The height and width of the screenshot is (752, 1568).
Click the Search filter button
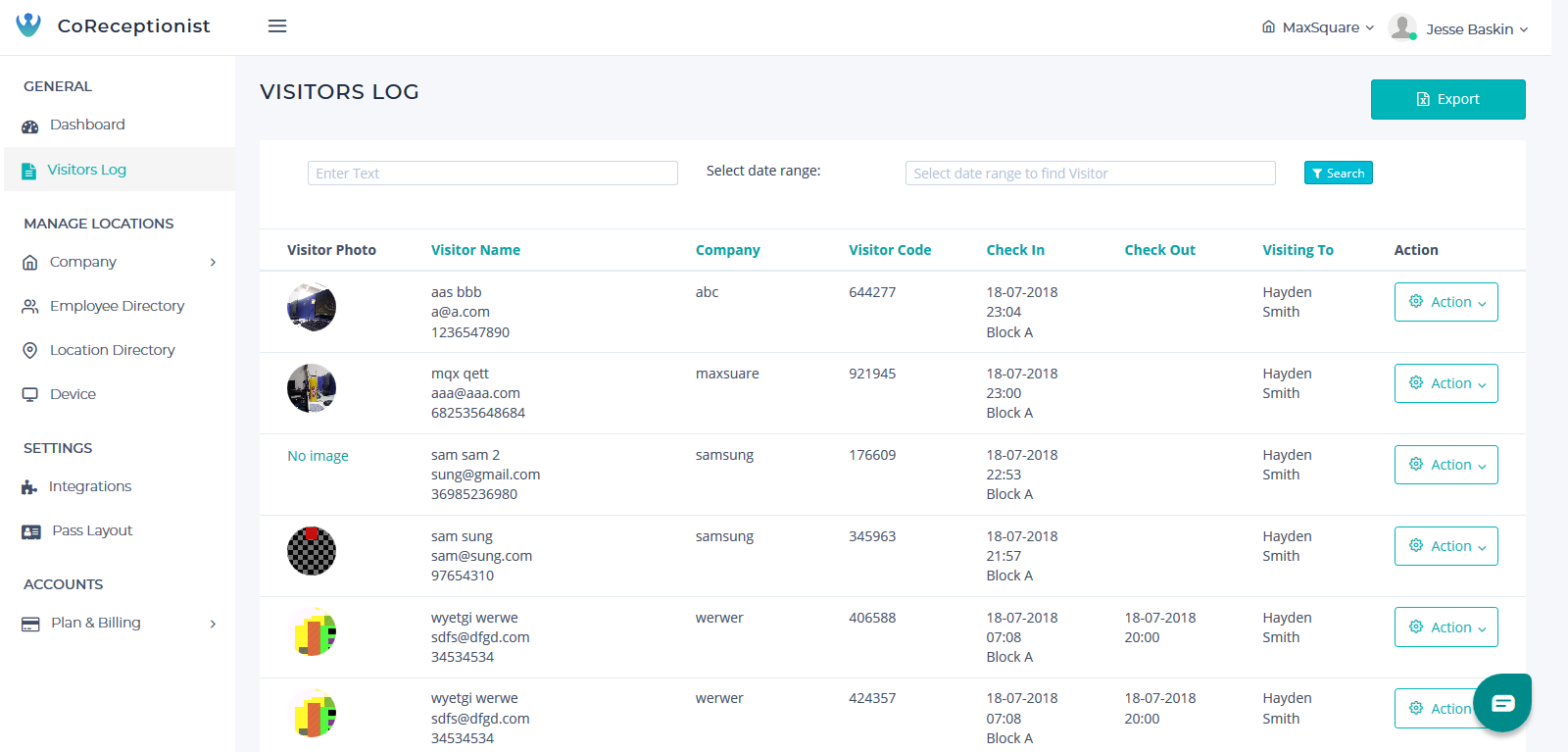(x=1338, y=173)
